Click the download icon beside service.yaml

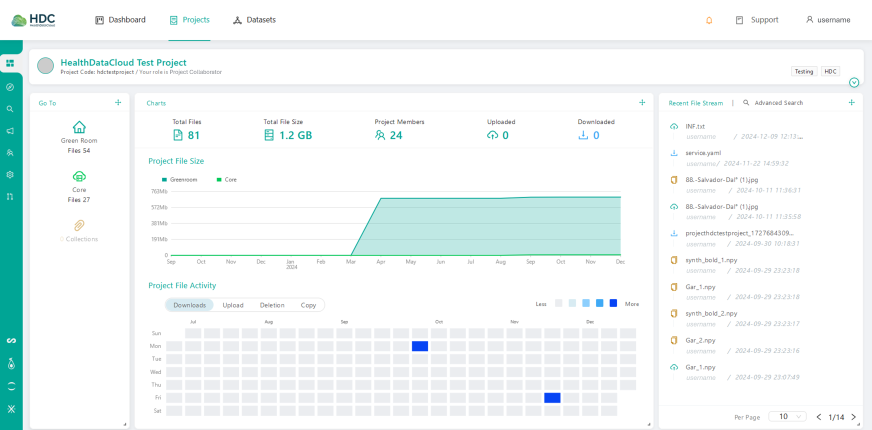pos(674,153)
